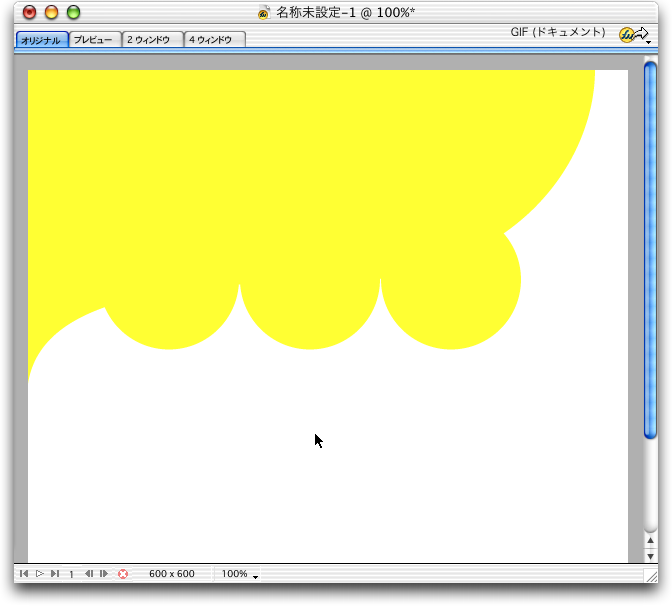Click the vertical scrollbar thumb
672x606 pixels.
[x=650, y=250]
